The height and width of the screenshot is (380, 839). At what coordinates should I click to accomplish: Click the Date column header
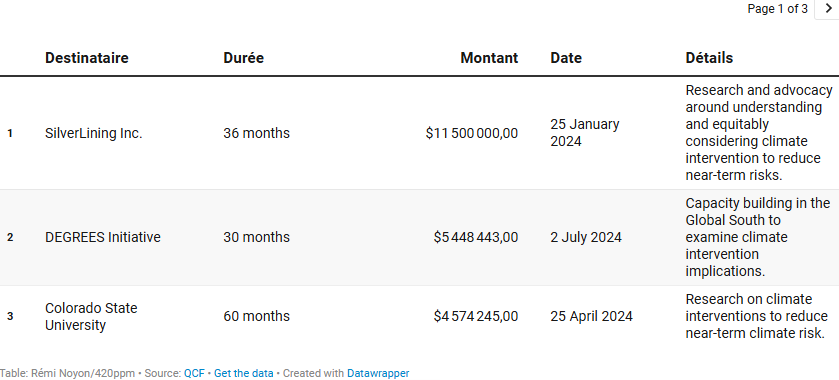coord(566,58)
